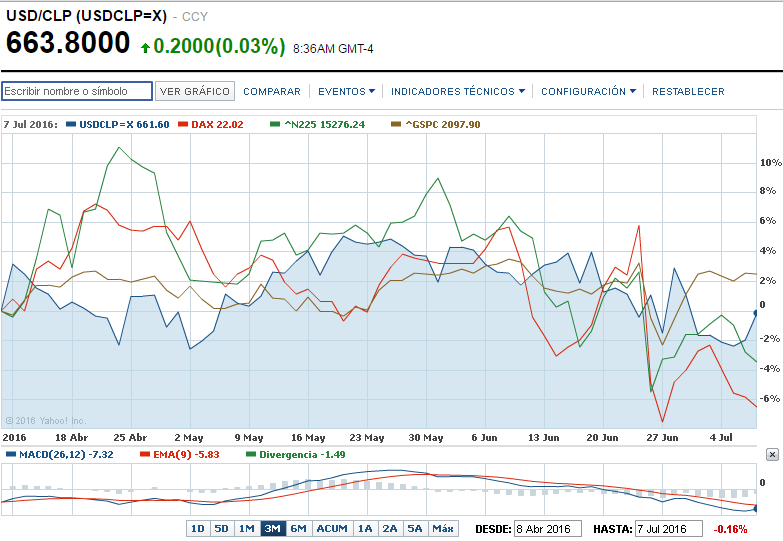Select the 1D time range
Image resolution: width=783 pixels, height=541 pixels.
(x=198, y=529)
